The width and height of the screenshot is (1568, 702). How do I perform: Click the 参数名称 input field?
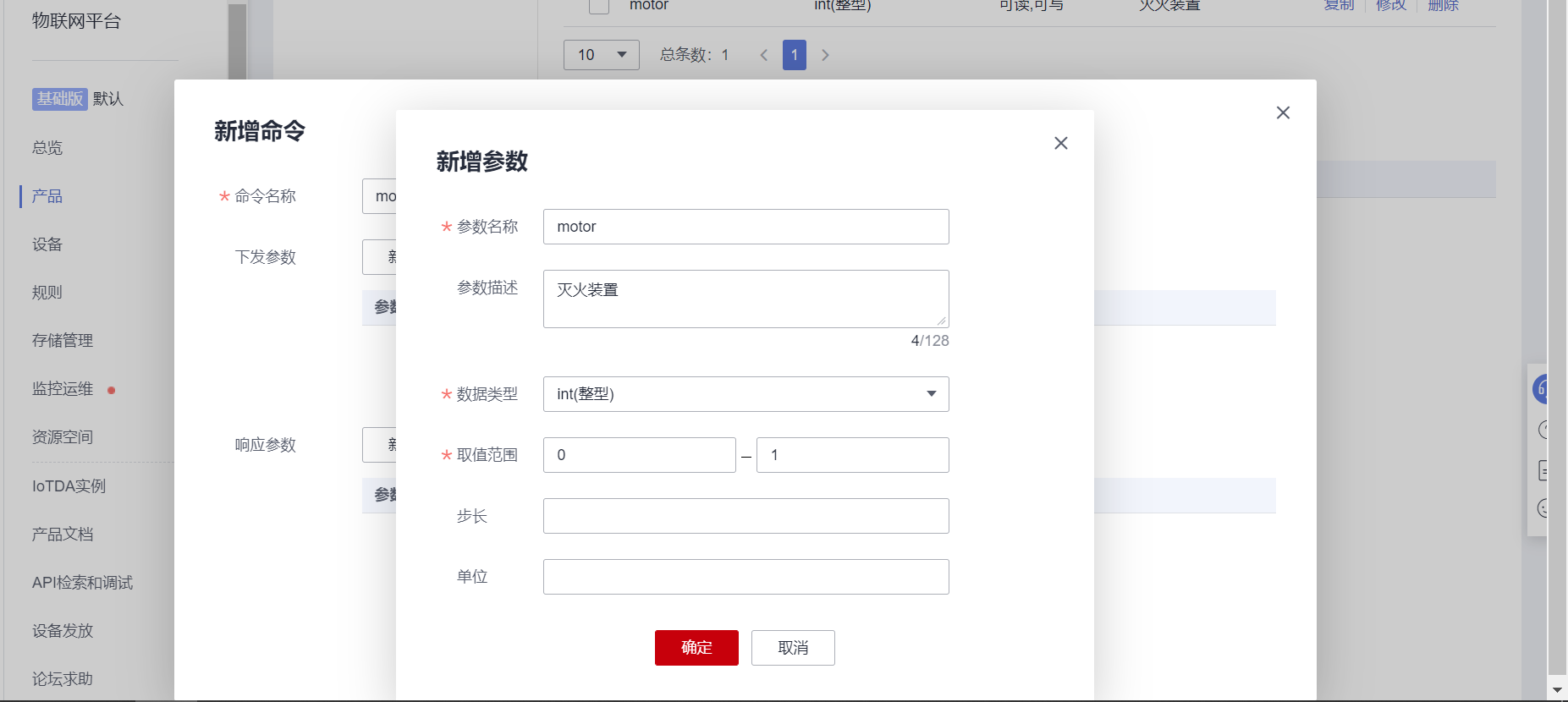point(745,227)
